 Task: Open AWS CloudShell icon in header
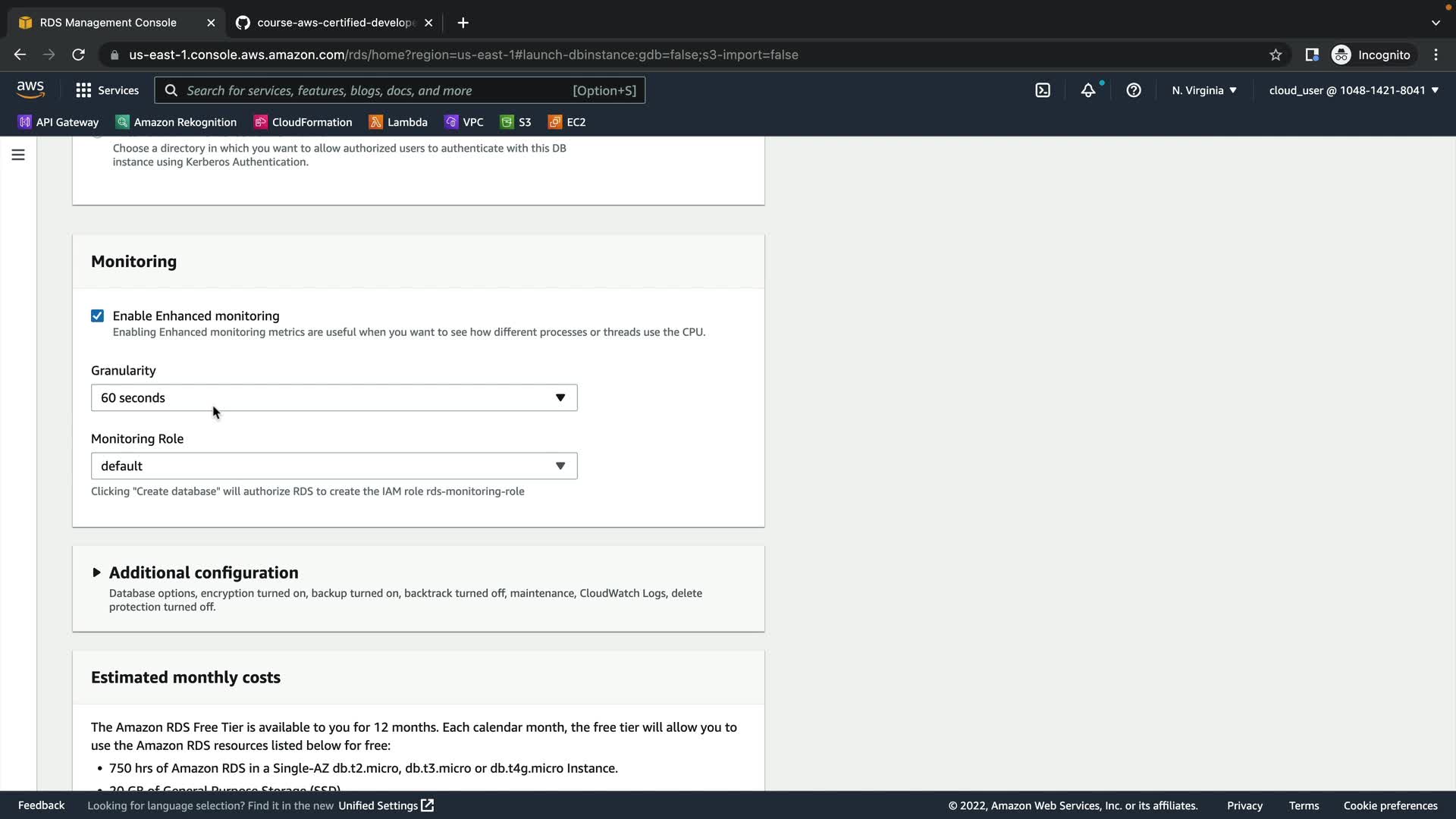[x=1043, y=90]
